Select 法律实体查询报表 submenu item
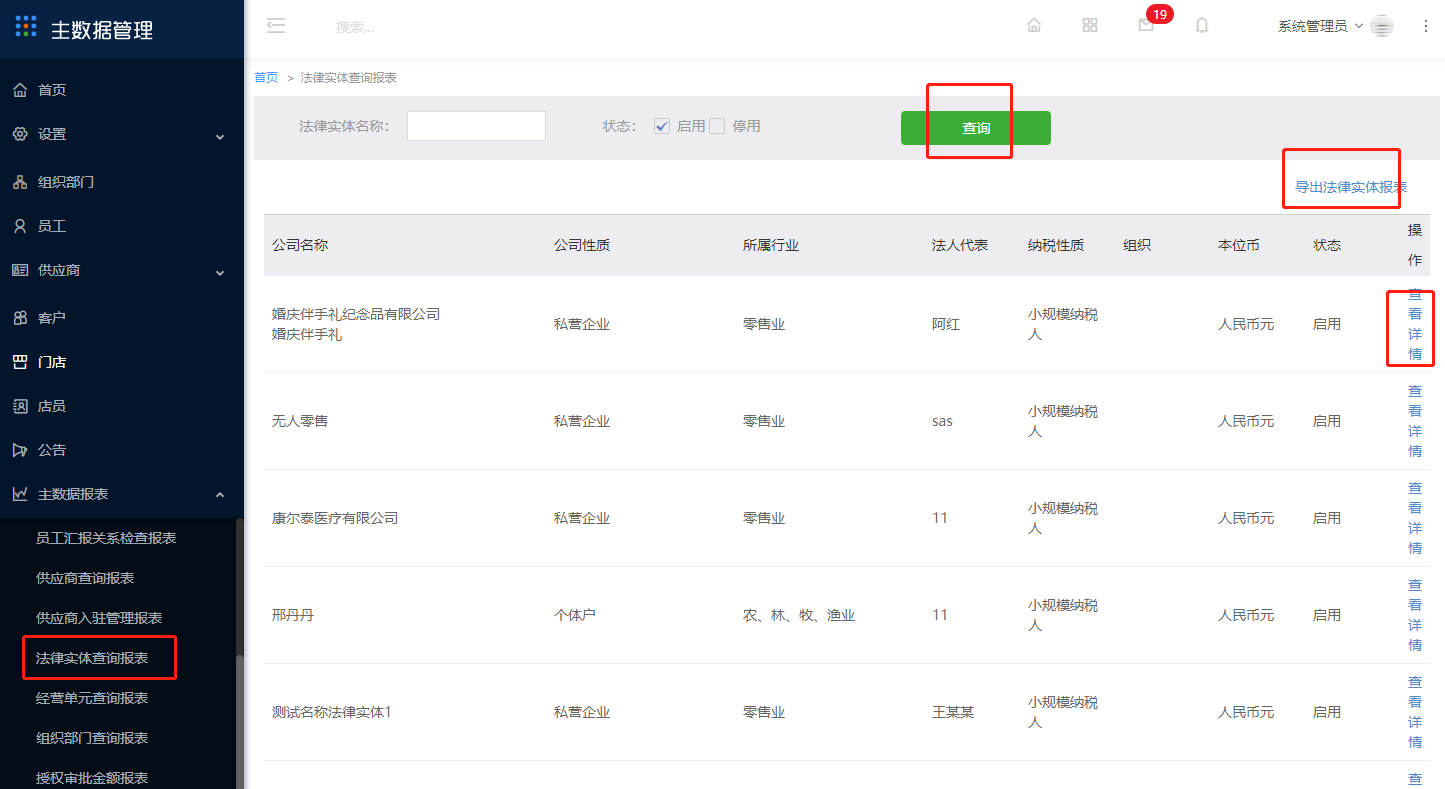 (x=92, y=658)
